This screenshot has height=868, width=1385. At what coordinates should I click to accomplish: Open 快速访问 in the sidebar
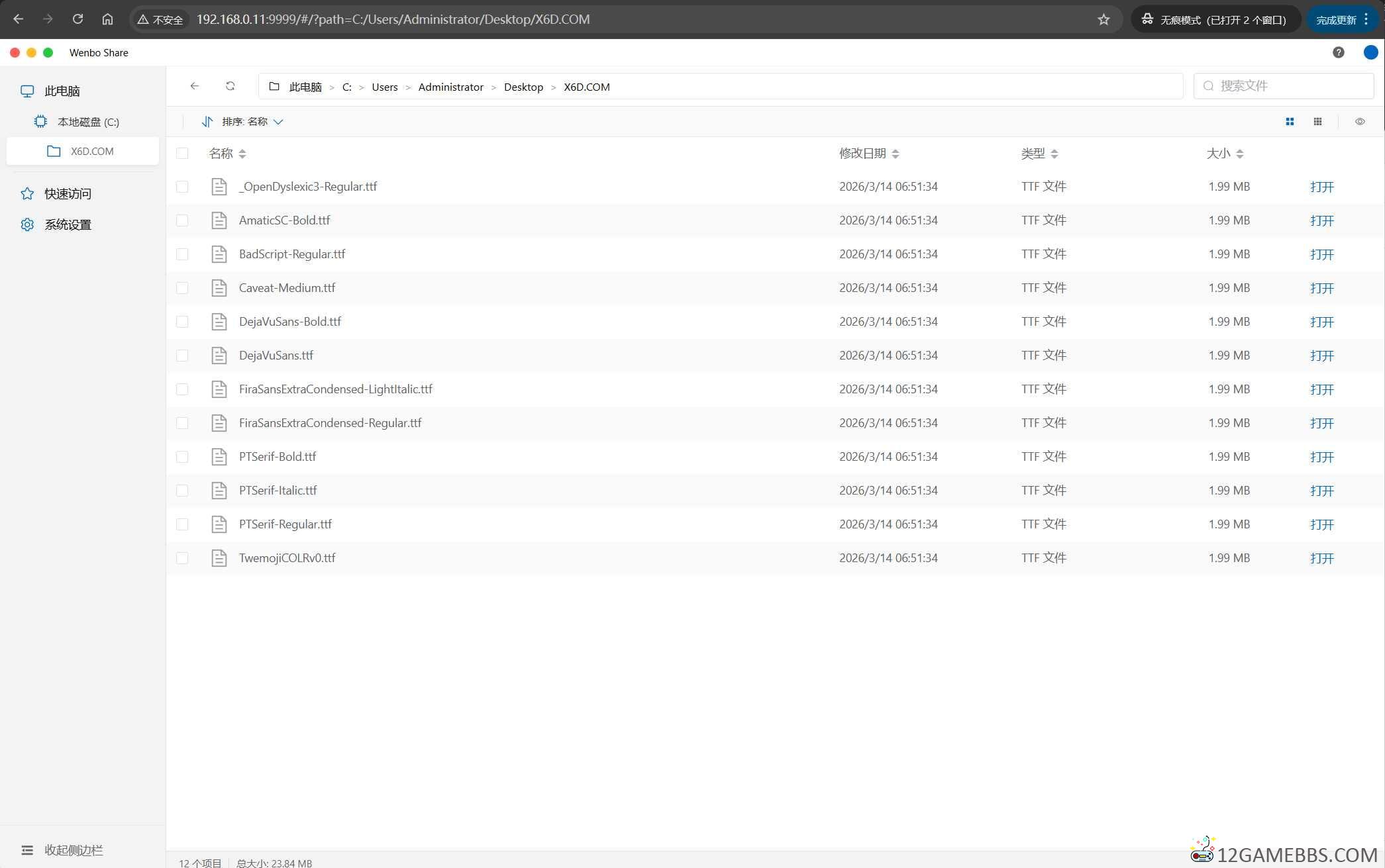(83, 193)
